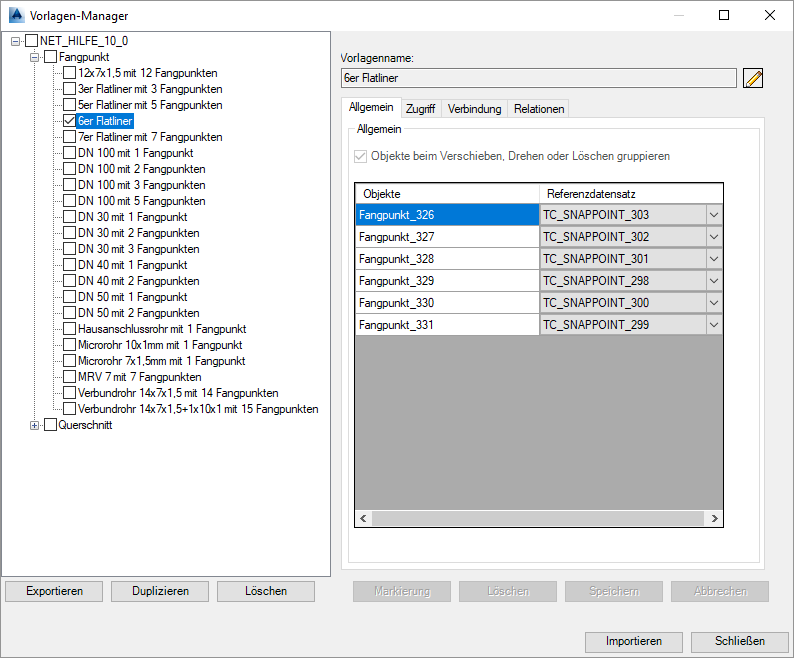Uncheck the 6er Flatliner checkbox
794x658 pixels.
[x=69, y=121]
